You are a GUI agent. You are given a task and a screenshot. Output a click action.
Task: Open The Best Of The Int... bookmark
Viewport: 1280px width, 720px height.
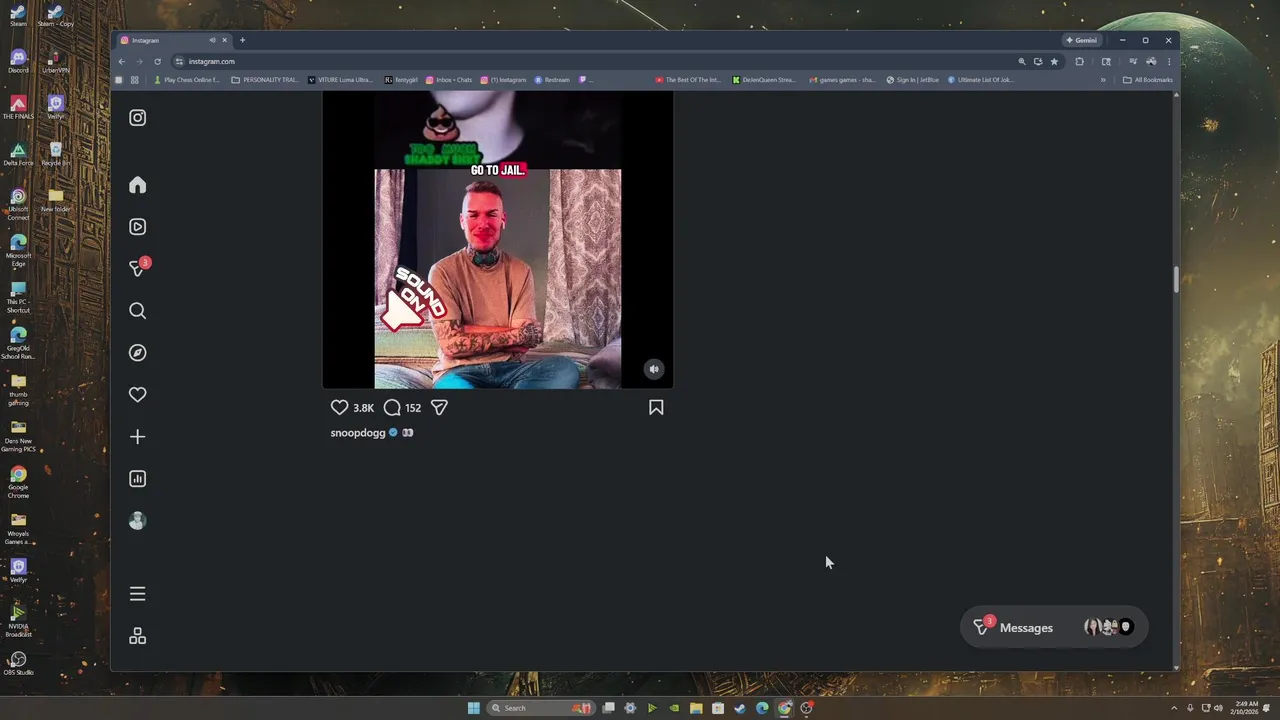(688, 80)
